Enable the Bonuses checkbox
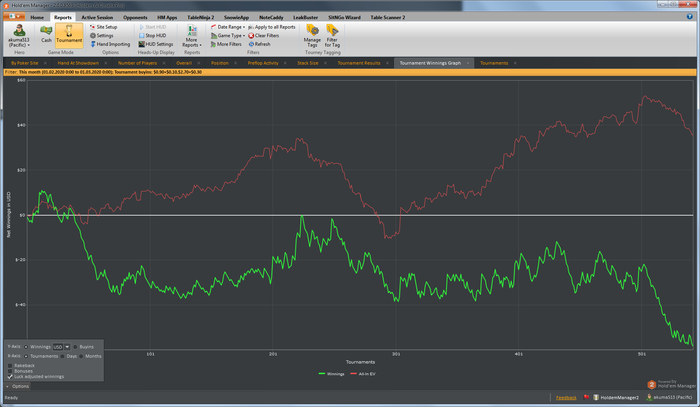700x407 pixels. (10, 371)
